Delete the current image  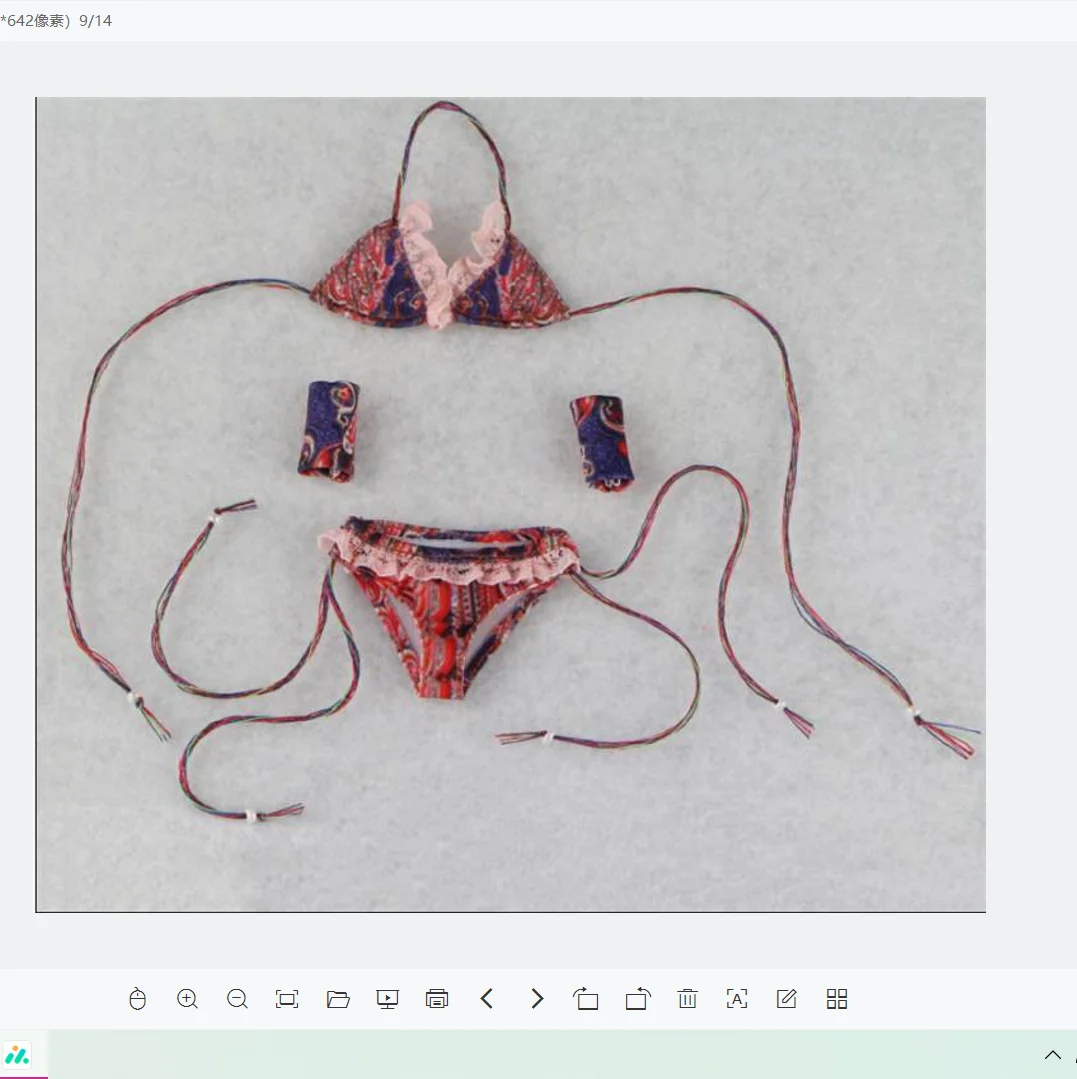[x=687, y=999]
